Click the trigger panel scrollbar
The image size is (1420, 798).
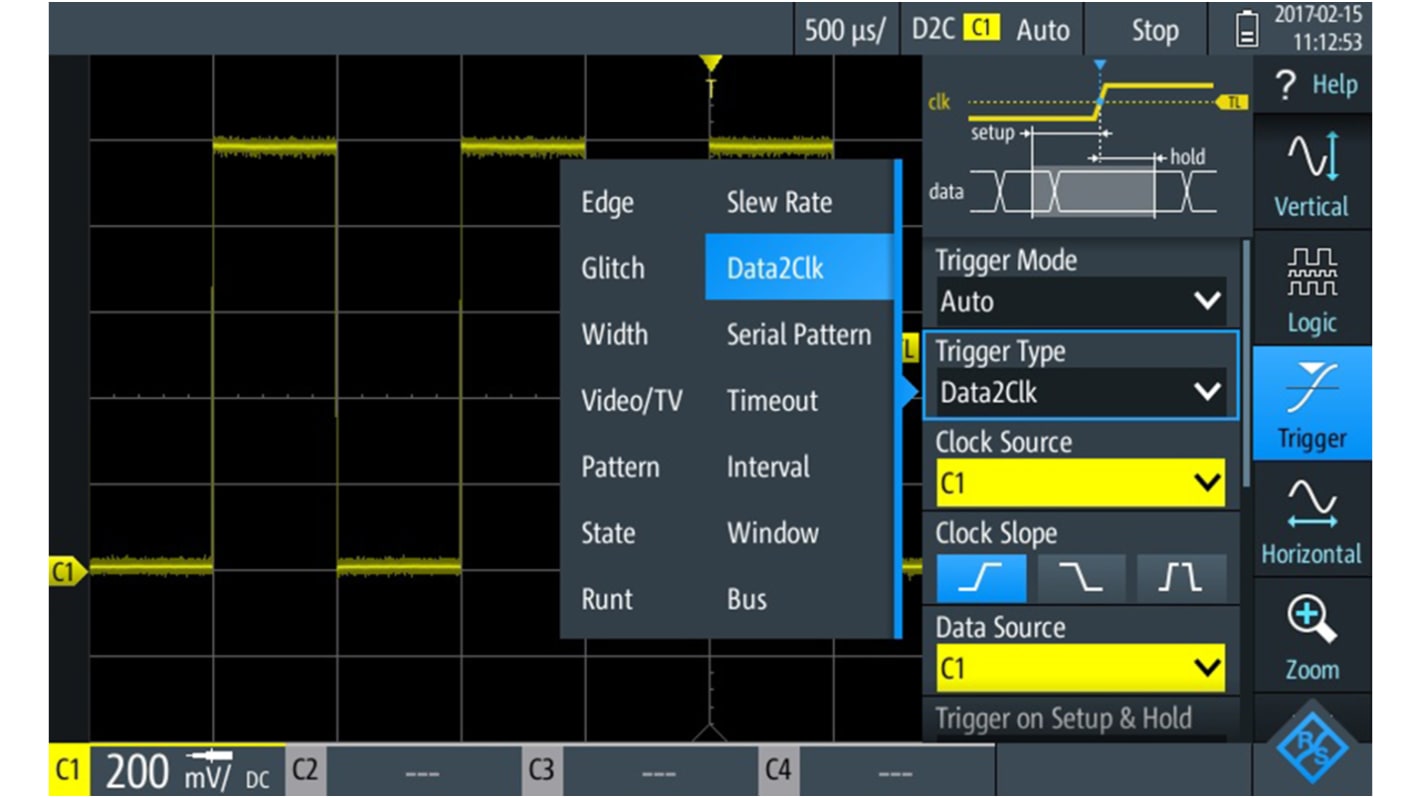[1245, 362]
